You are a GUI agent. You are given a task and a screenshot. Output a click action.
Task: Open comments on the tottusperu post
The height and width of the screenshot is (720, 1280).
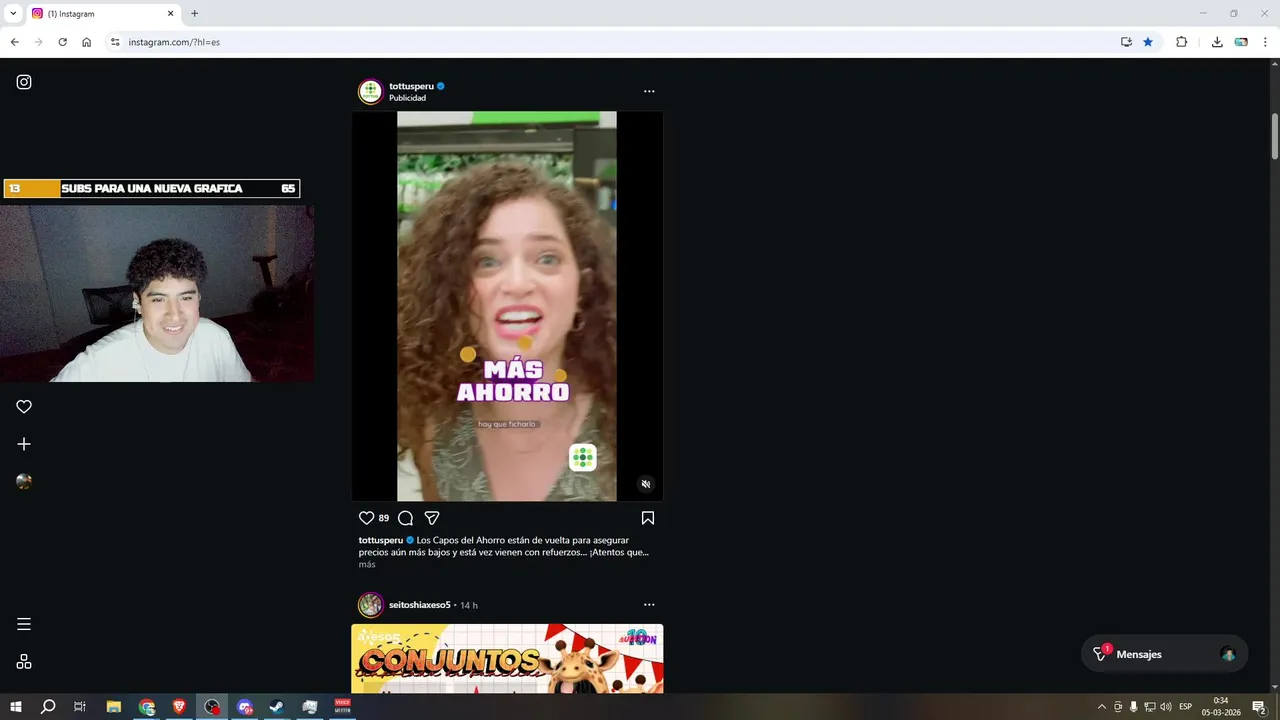tap(405, 518)
